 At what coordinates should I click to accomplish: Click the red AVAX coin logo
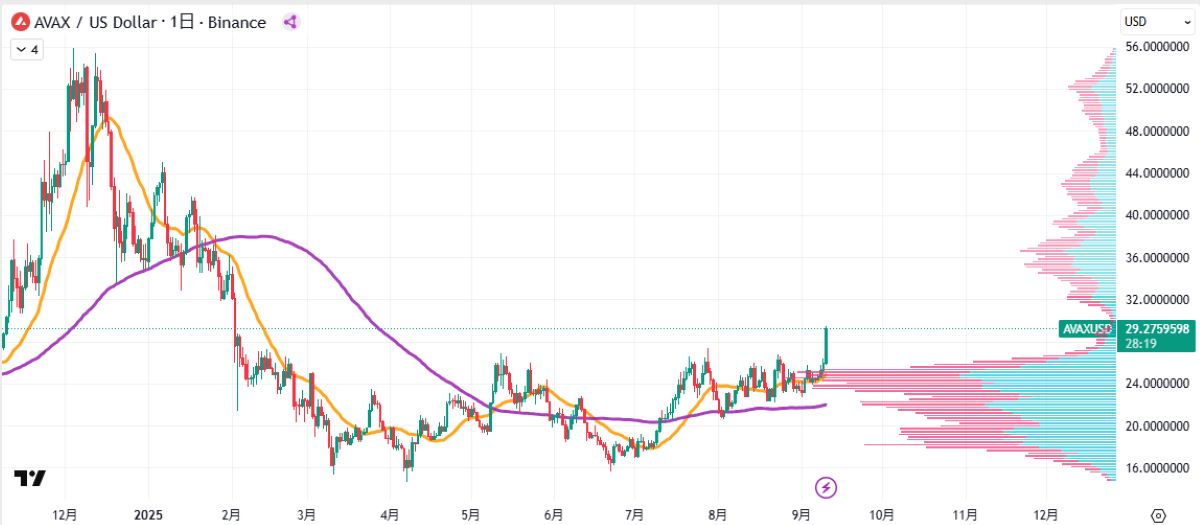(x=17, y=22)
